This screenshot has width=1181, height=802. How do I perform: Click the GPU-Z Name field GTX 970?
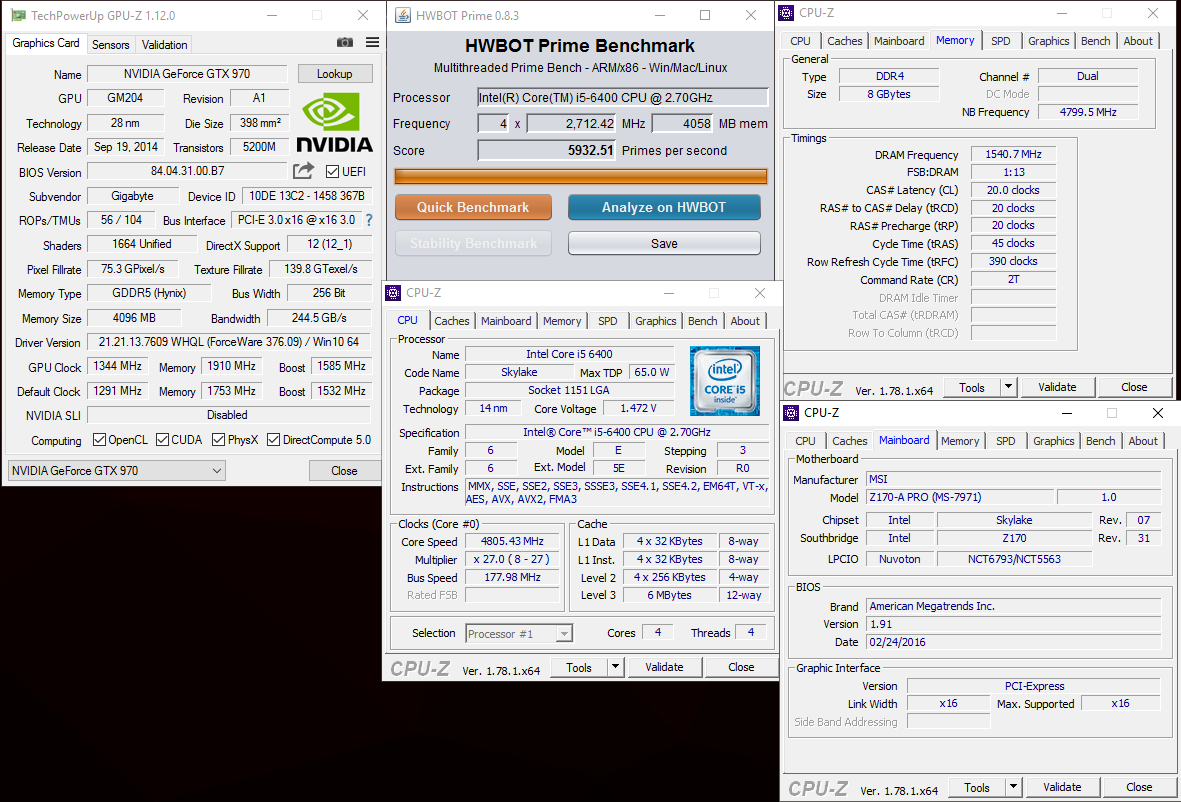(x=188, y=74)
